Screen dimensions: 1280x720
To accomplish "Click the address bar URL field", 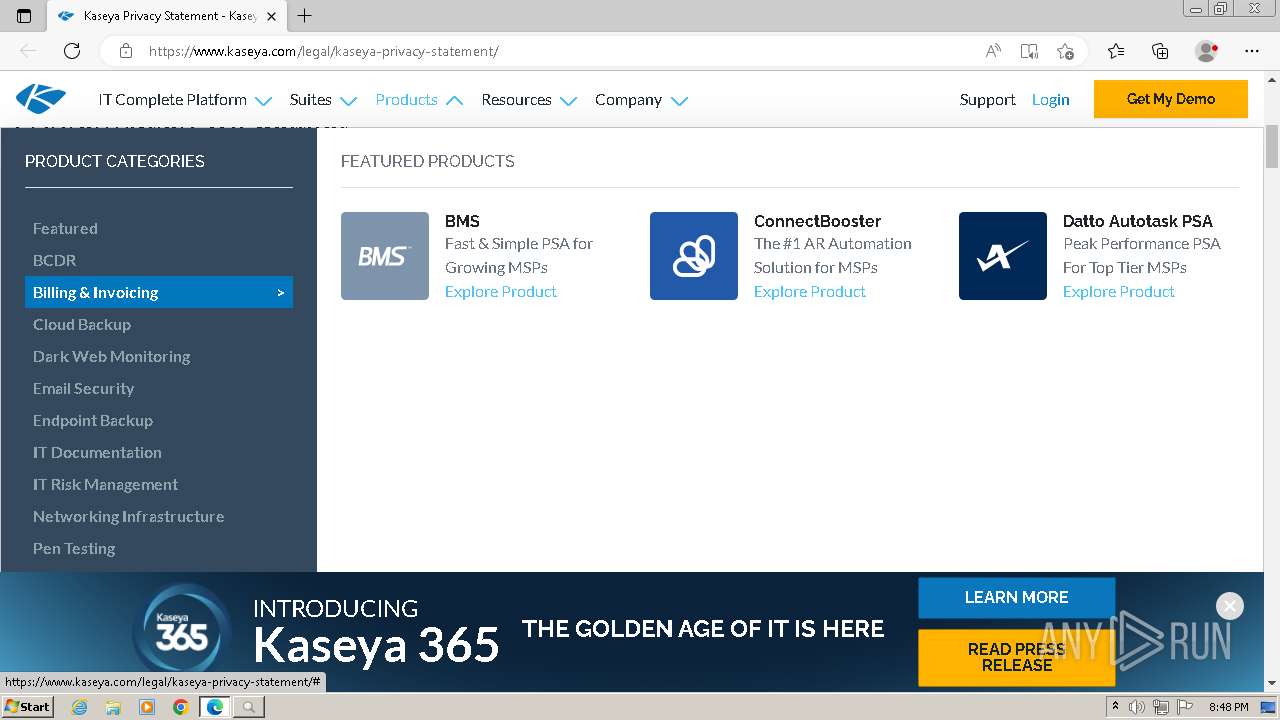I will (x=560, y=51).
